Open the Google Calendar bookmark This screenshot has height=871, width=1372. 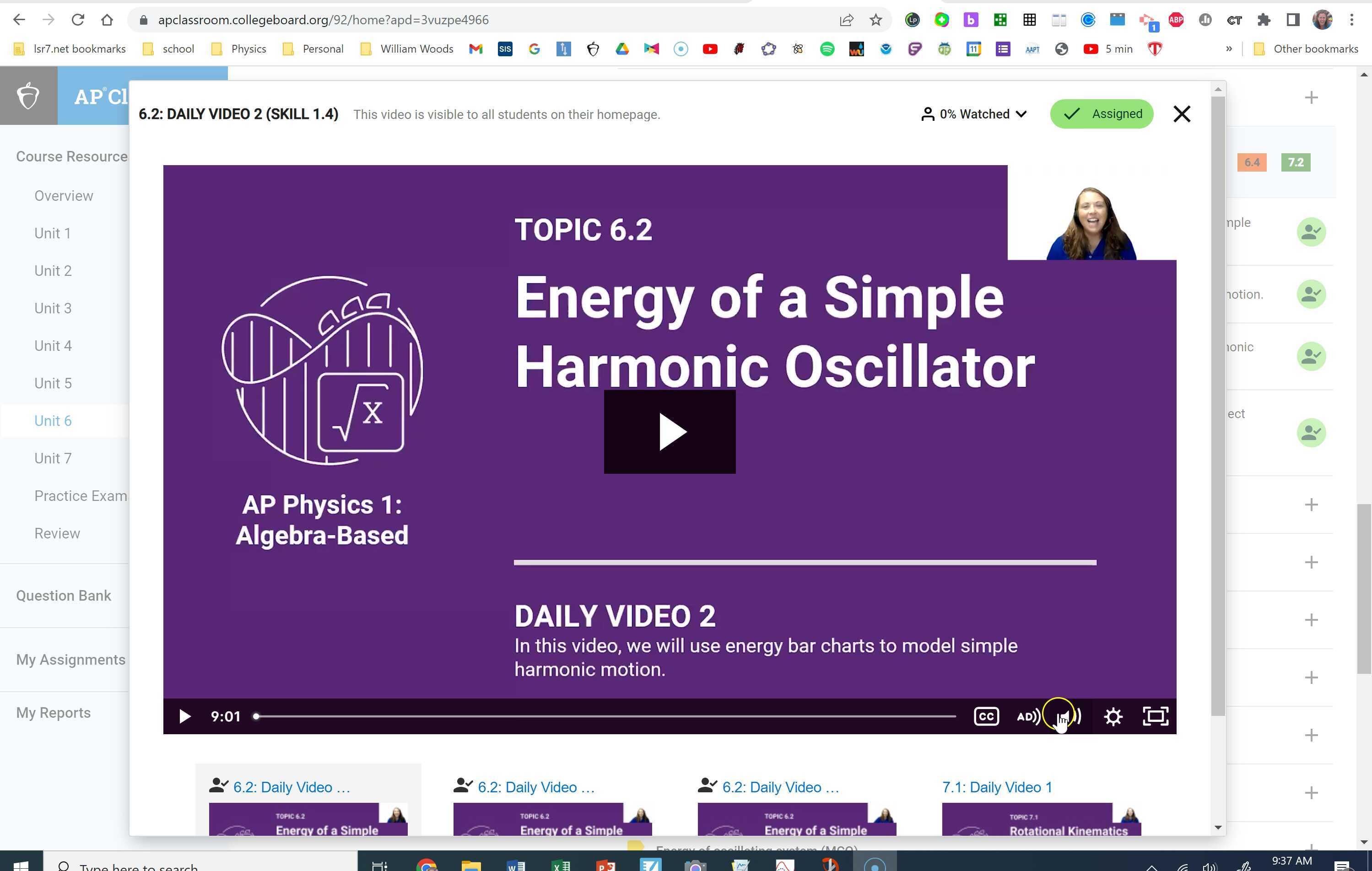coord(974,49)
